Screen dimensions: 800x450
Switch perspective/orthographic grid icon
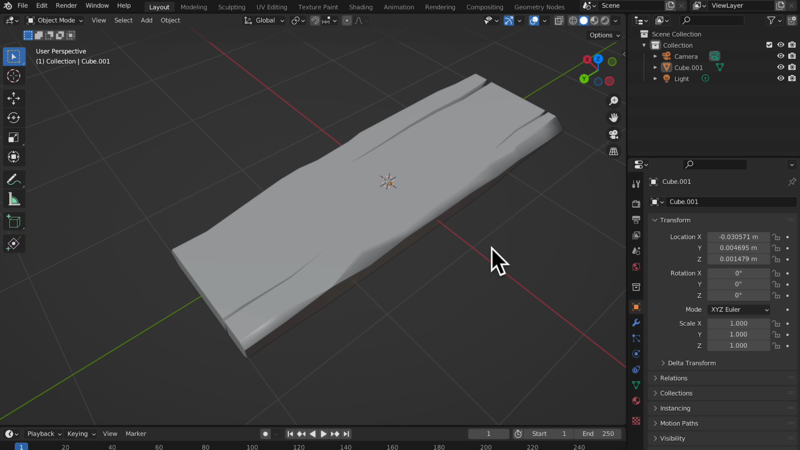click(x=613, y=152)
